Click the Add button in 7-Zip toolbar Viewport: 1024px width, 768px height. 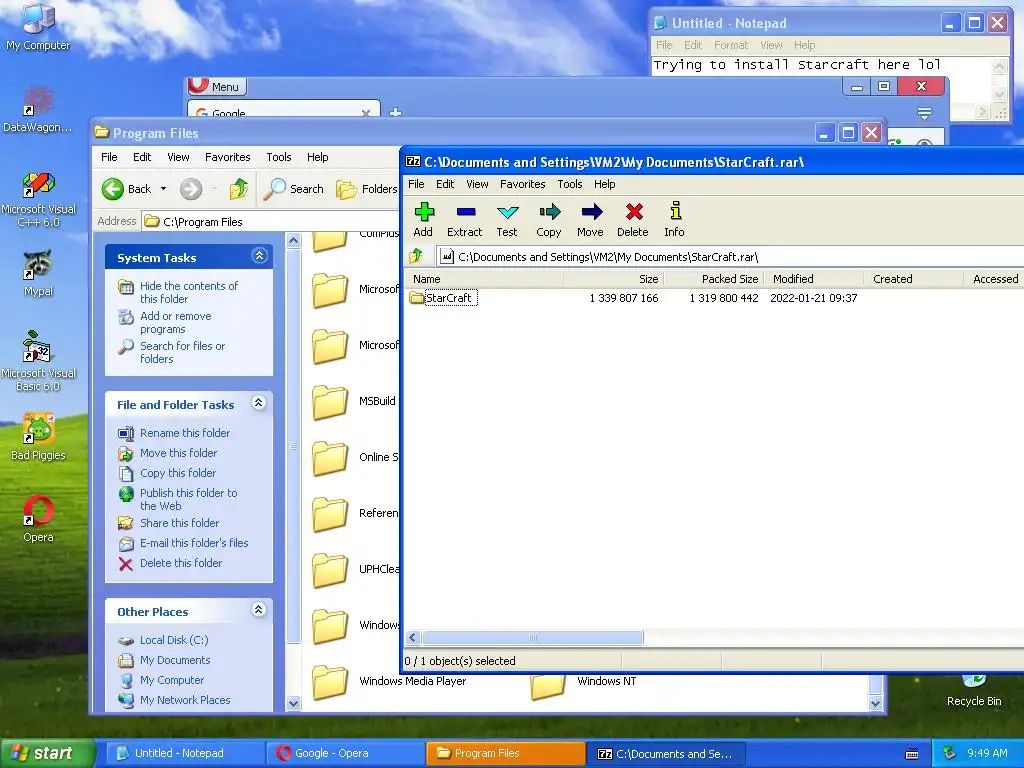click(x=423, y=219)
